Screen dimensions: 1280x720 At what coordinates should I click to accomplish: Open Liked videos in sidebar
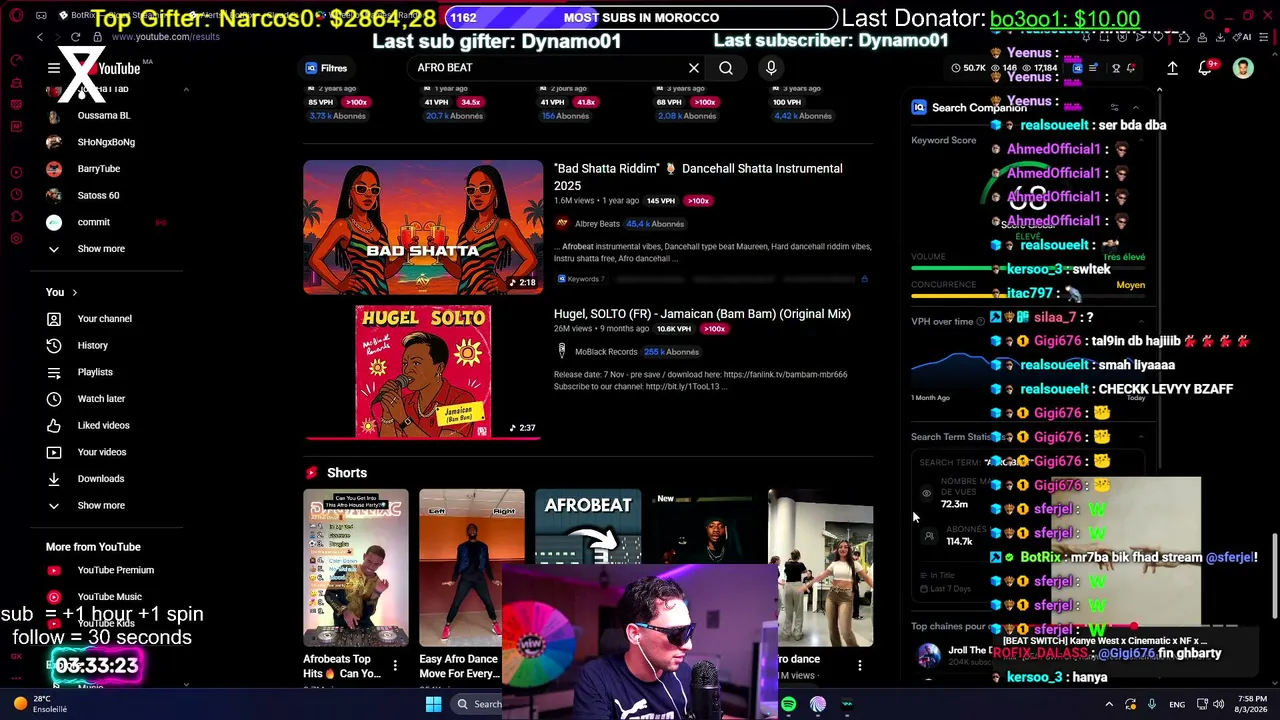[x=103, y=426]
